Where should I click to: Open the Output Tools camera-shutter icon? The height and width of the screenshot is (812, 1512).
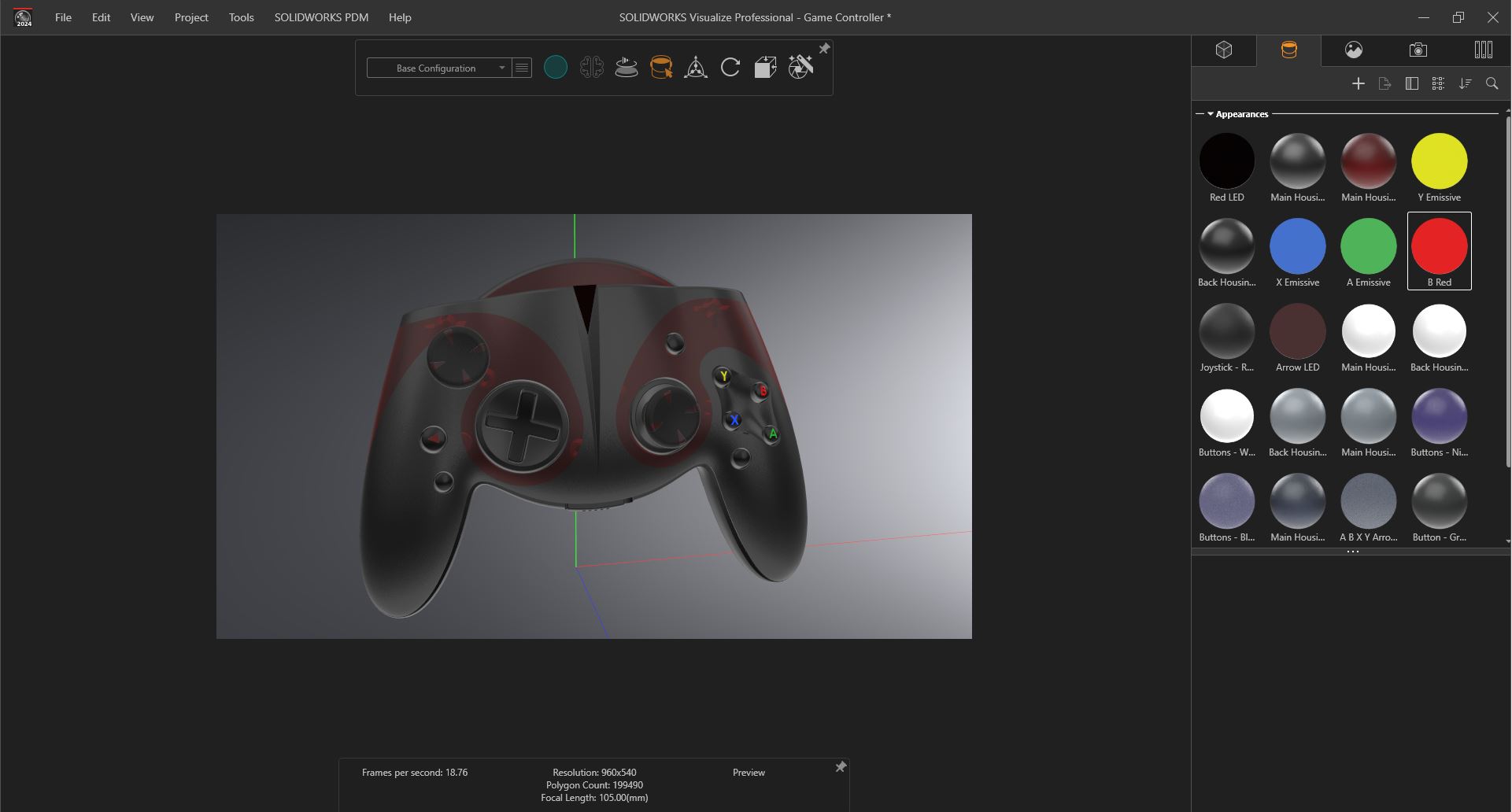coord(800,68)
